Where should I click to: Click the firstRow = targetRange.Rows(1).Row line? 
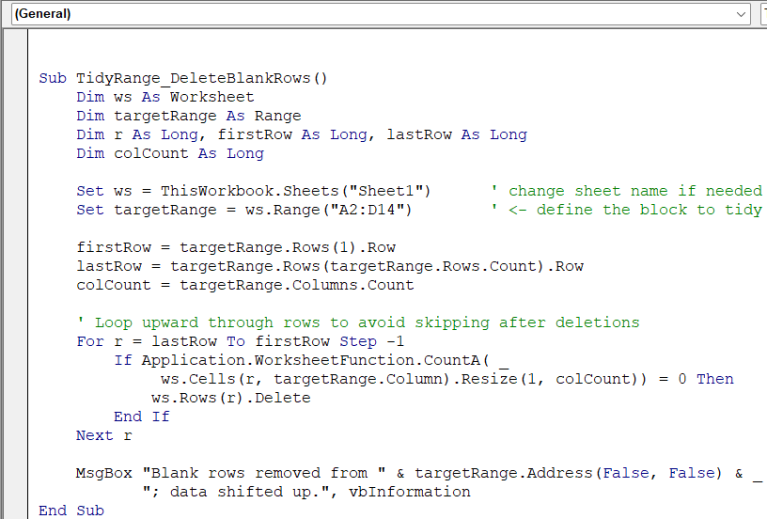236,248
